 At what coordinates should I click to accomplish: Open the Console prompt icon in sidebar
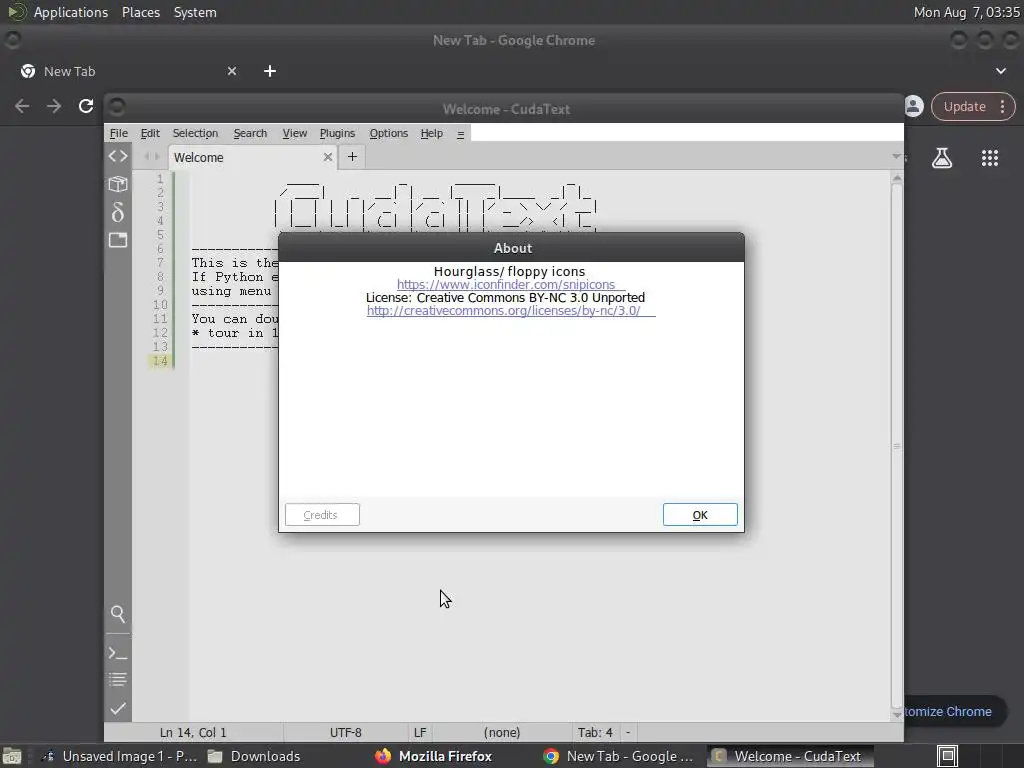(x=118, y=653)
